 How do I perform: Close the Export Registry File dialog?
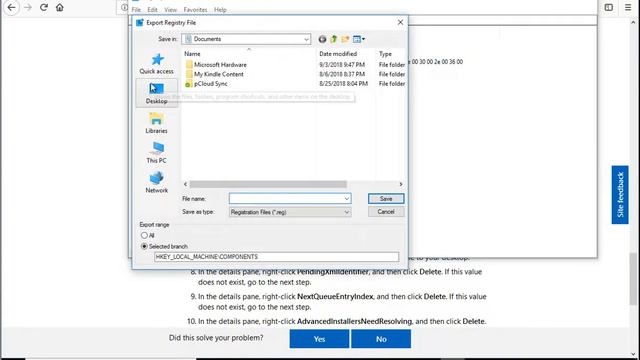pyautogui.click(x=400, y=22)
